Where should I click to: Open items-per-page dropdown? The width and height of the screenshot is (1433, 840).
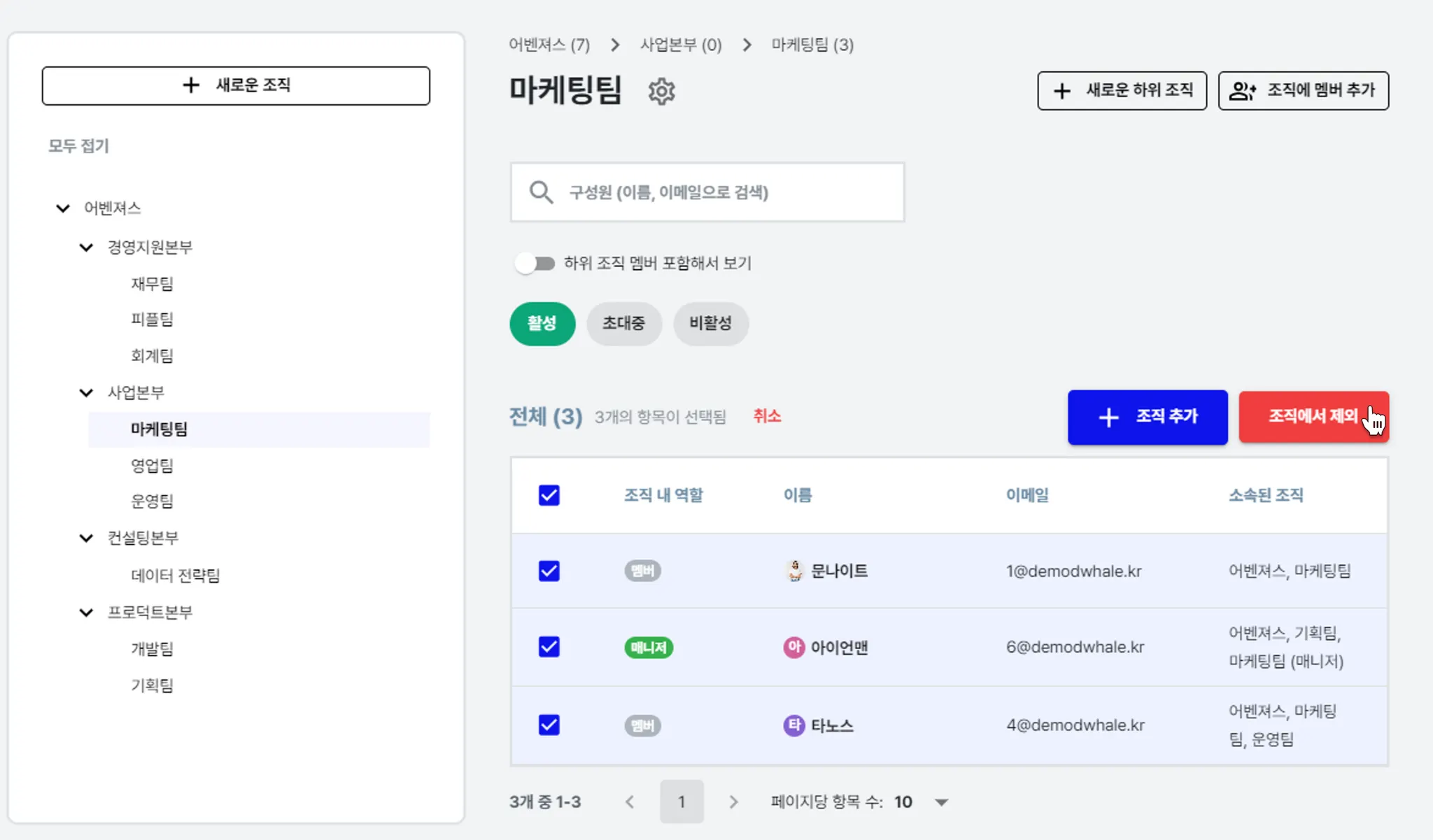pyautogui.click(x=941, y=802)
